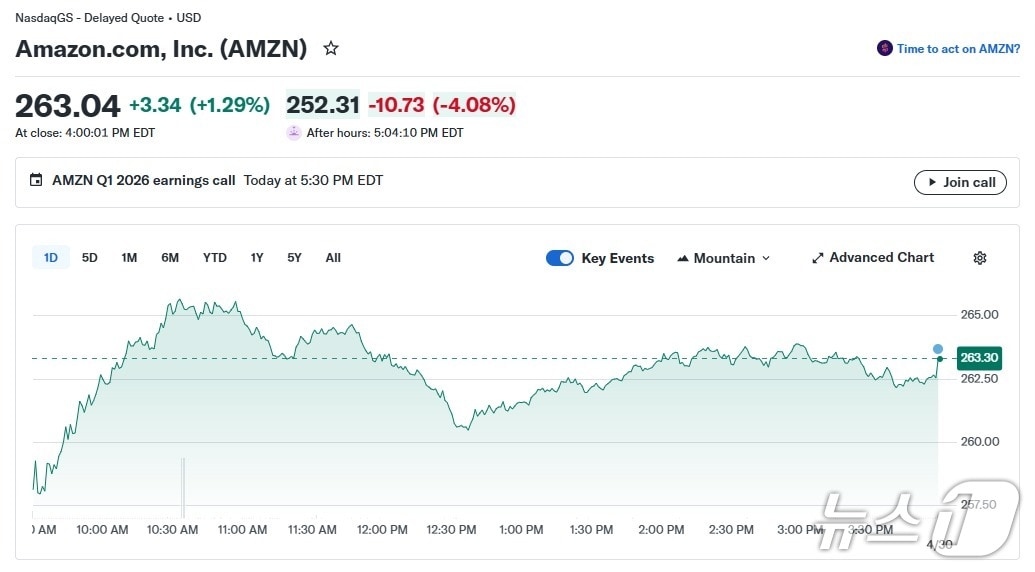
Task: Open chart settings gear icon
Action: pyautogui.click(x=980, y=258)
